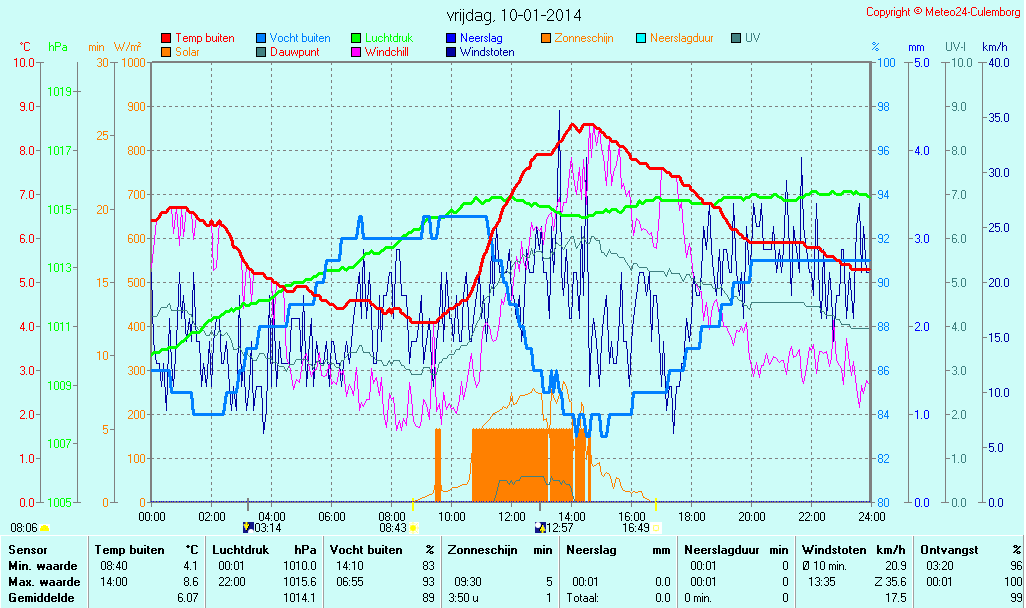Click the cyan Neerslagduur legend square
1026x608 pixels.
coord(641,38)
